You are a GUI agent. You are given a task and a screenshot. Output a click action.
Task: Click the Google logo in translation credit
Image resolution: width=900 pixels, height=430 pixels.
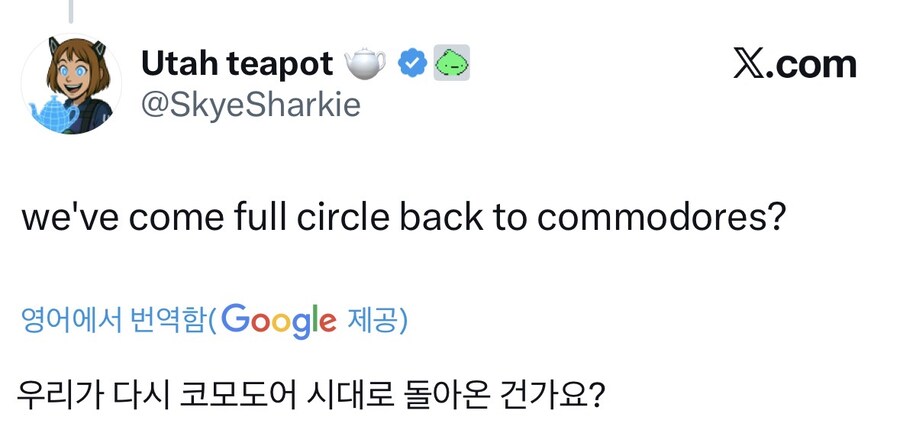[279, 320]
